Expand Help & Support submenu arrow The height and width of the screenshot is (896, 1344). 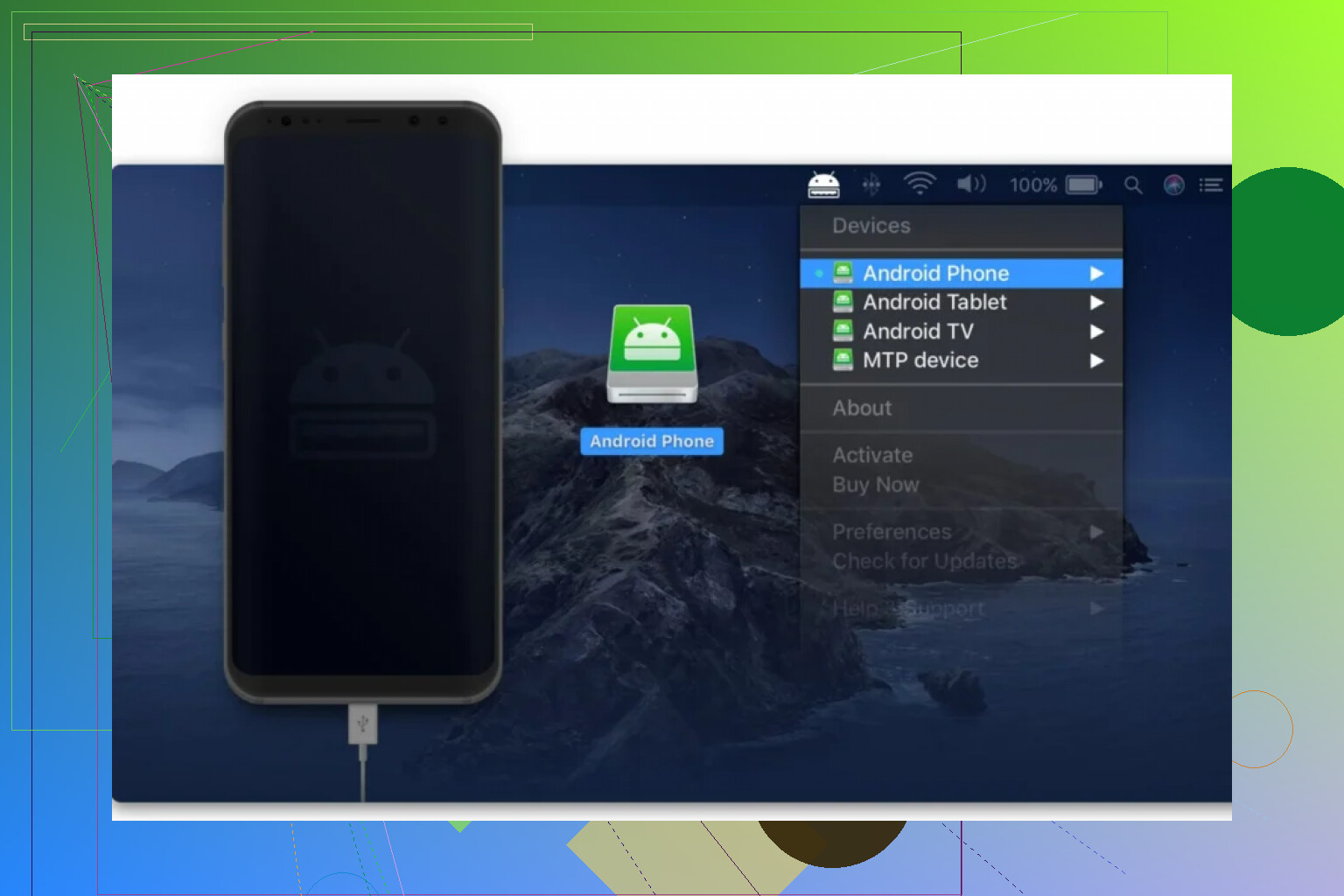coord(1096,608)
